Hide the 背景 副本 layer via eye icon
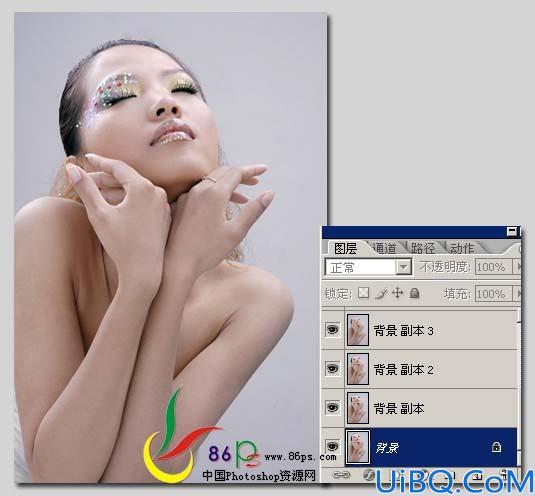This screenshot has width=535, height=496. 333,407
